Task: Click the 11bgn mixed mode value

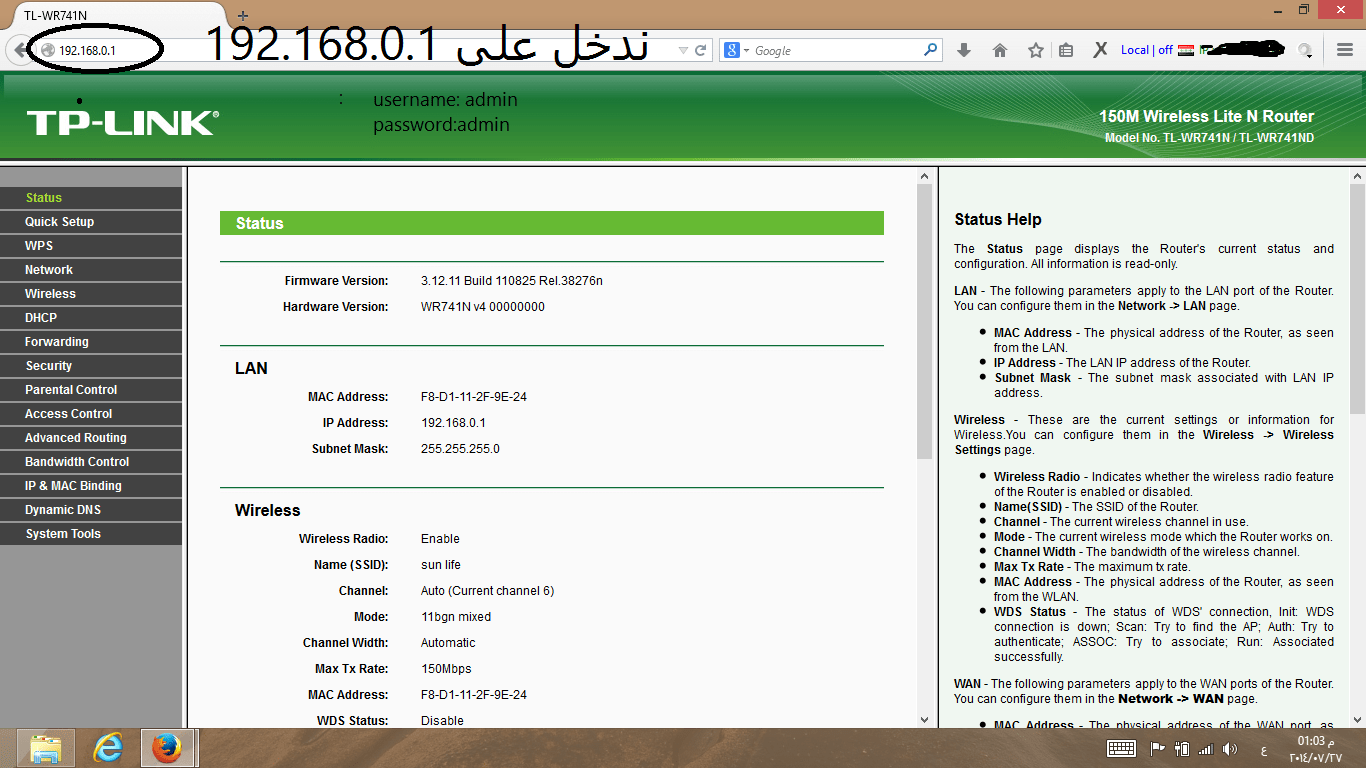Action: 456,617
